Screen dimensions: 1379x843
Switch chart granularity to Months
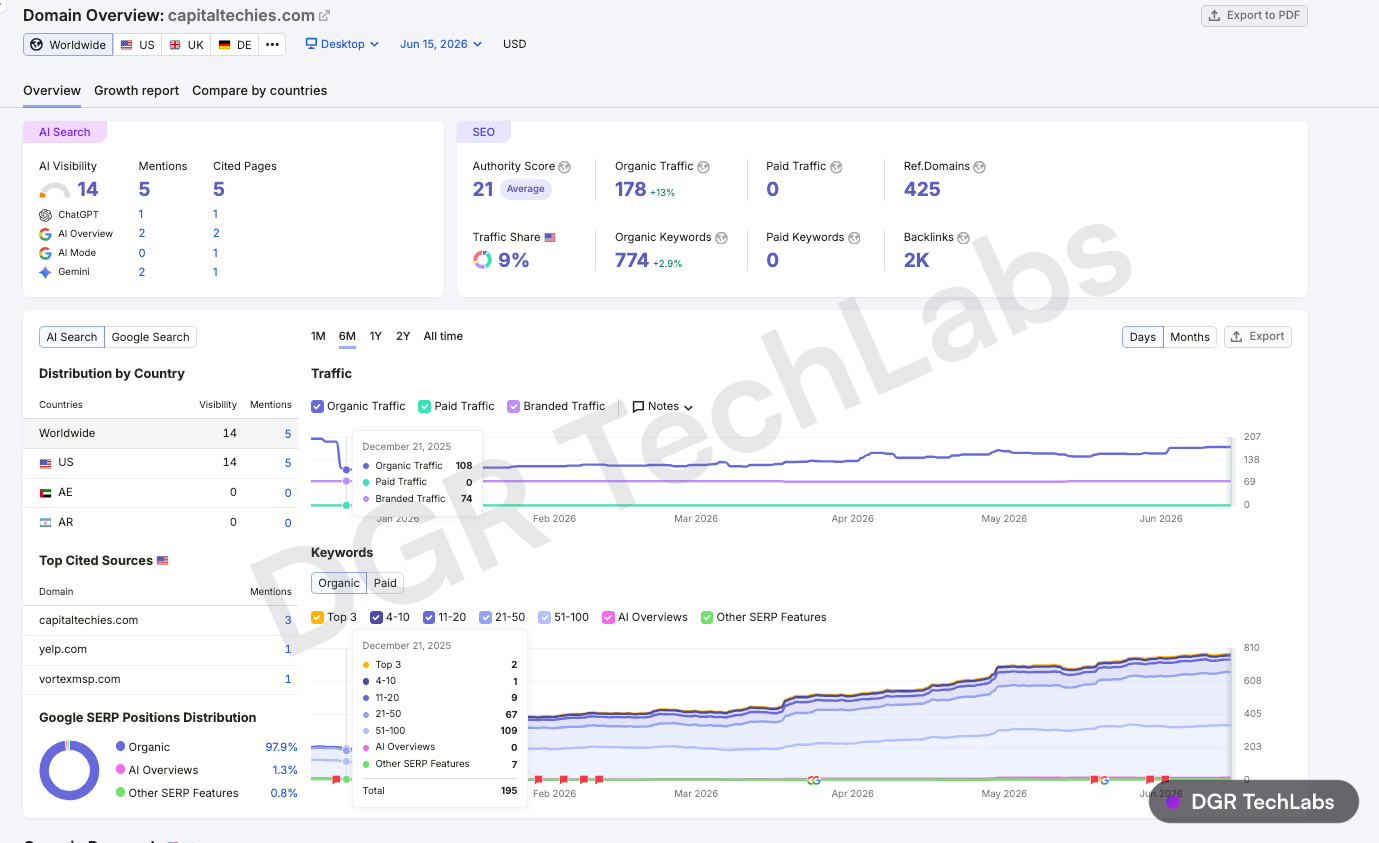click(1190, 337)
